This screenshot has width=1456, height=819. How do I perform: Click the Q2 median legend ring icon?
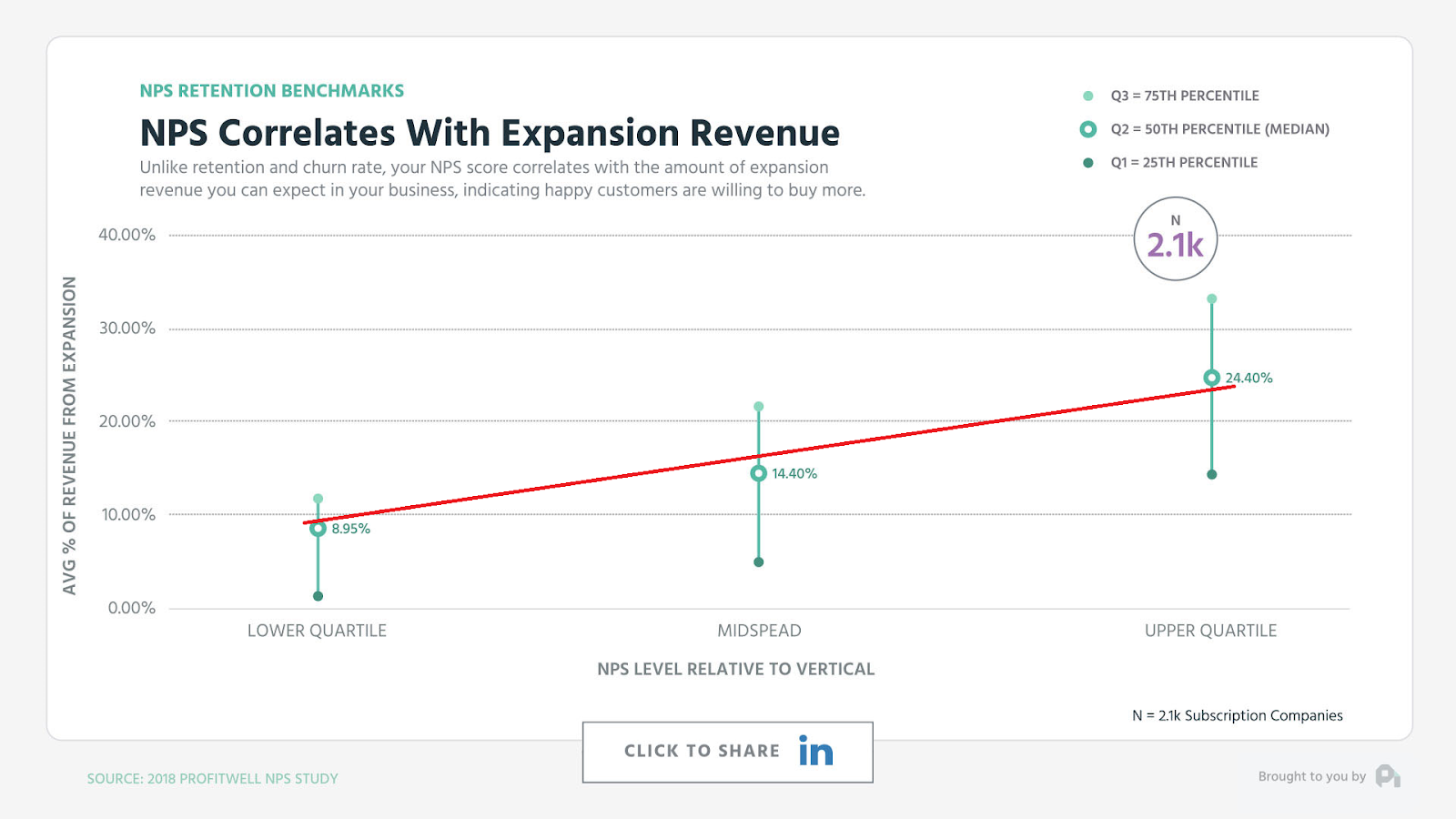1087,129
